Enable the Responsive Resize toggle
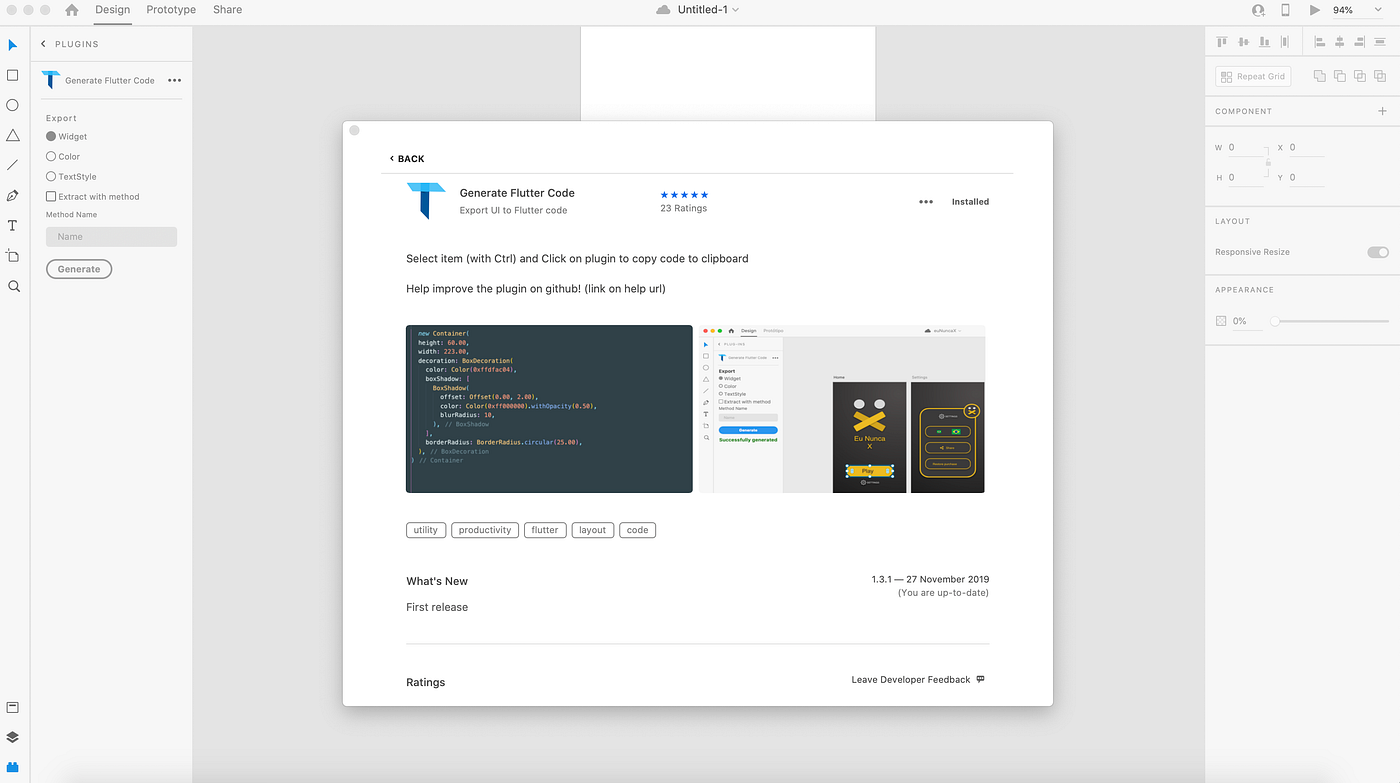Viewport: 1400px width, 783px height. click(x=1377, y=252)
